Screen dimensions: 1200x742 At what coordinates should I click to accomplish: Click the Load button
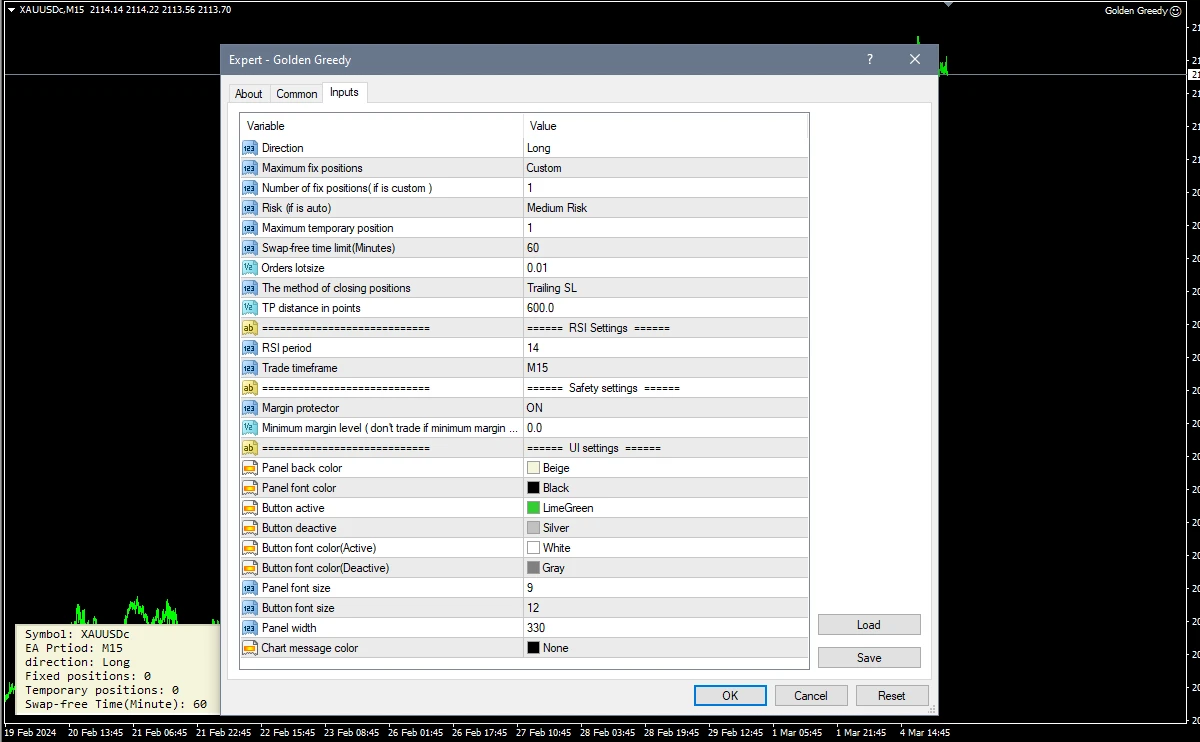[868, 625]
